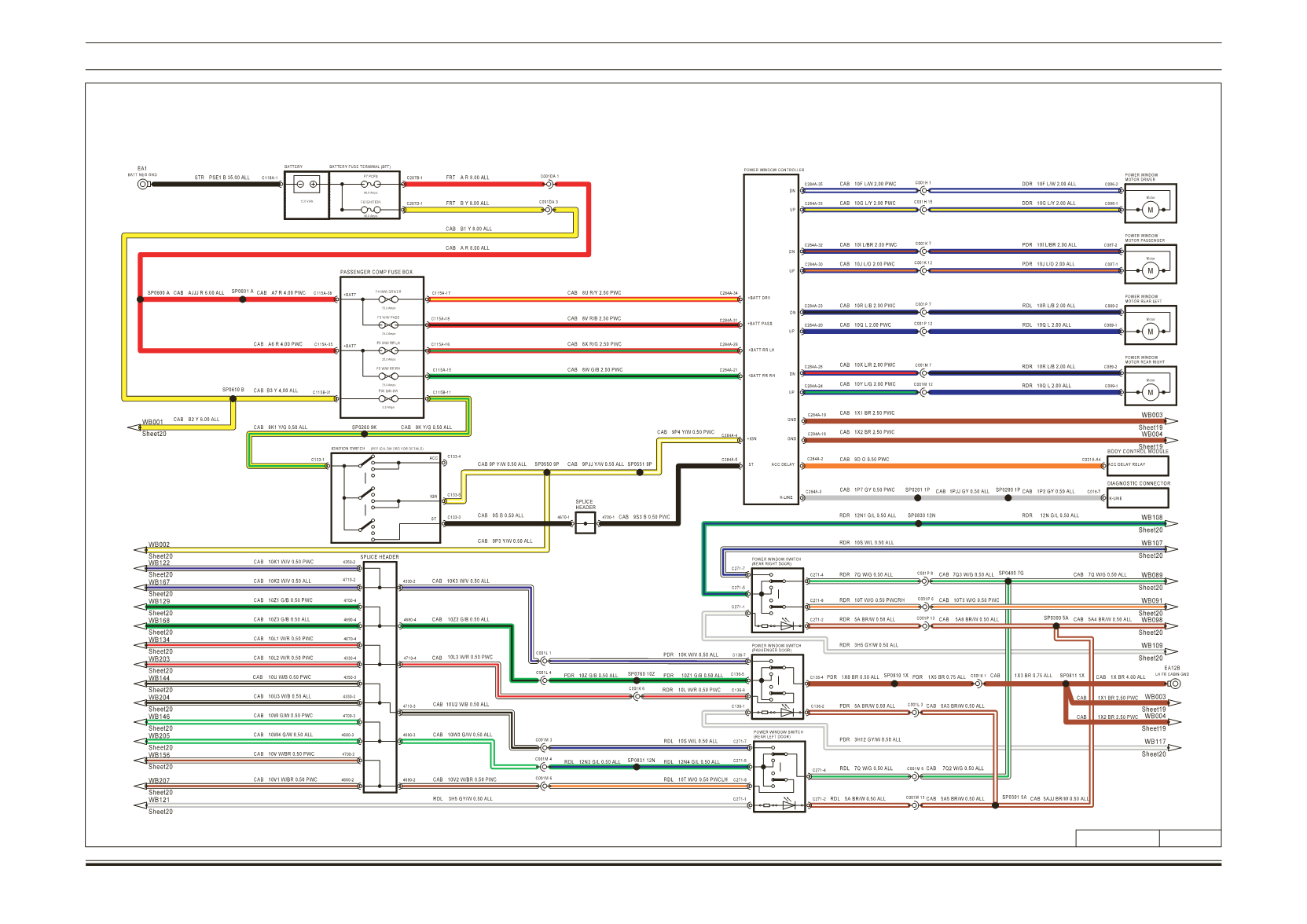Select the C001DA 1 inline connector symbol
This screenshot has width=1307, height=924.
pyautogui.click(x=549, y=185)
